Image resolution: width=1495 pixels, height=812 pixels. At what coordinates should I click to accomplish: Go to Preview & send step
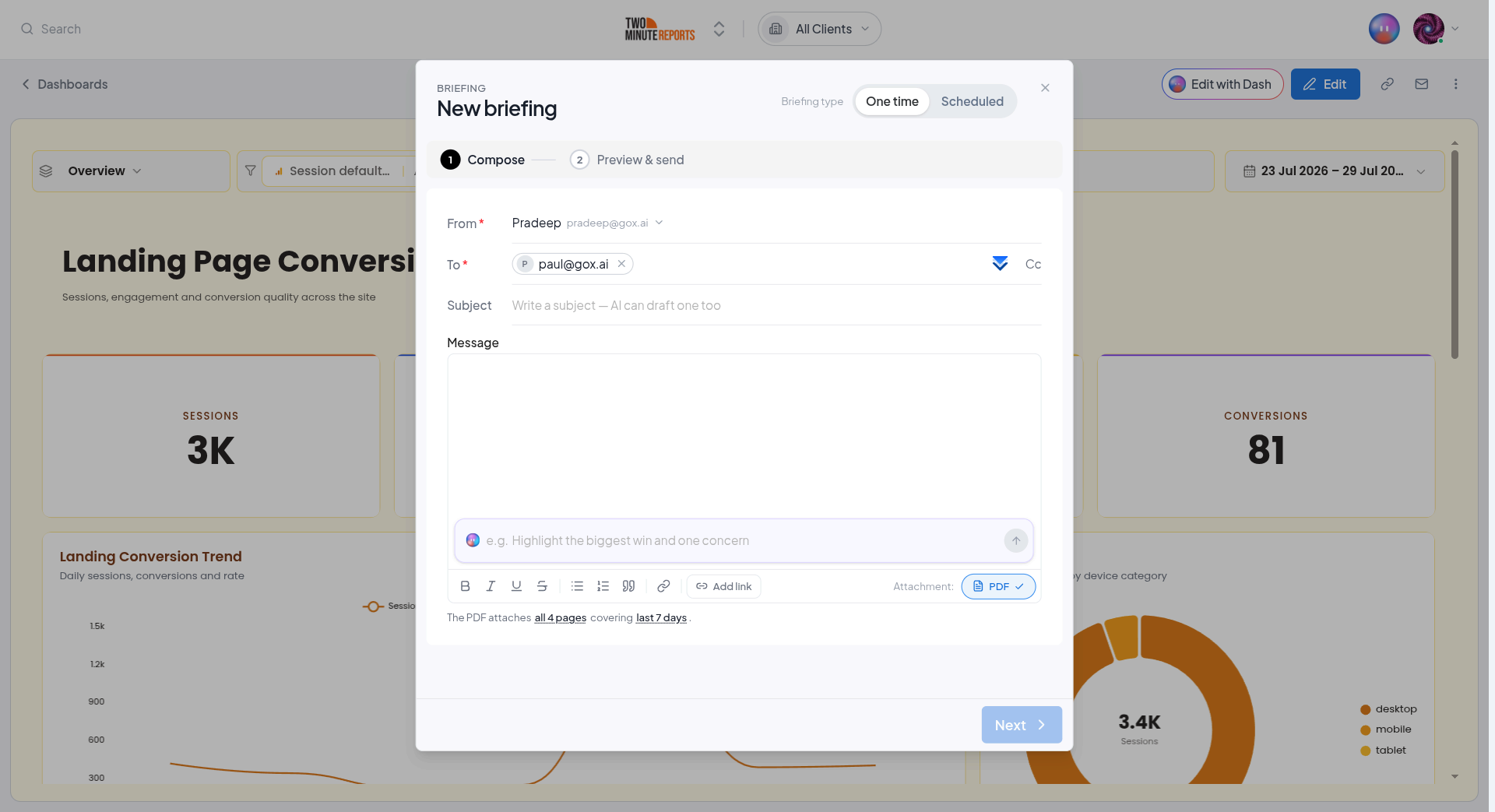627,160
